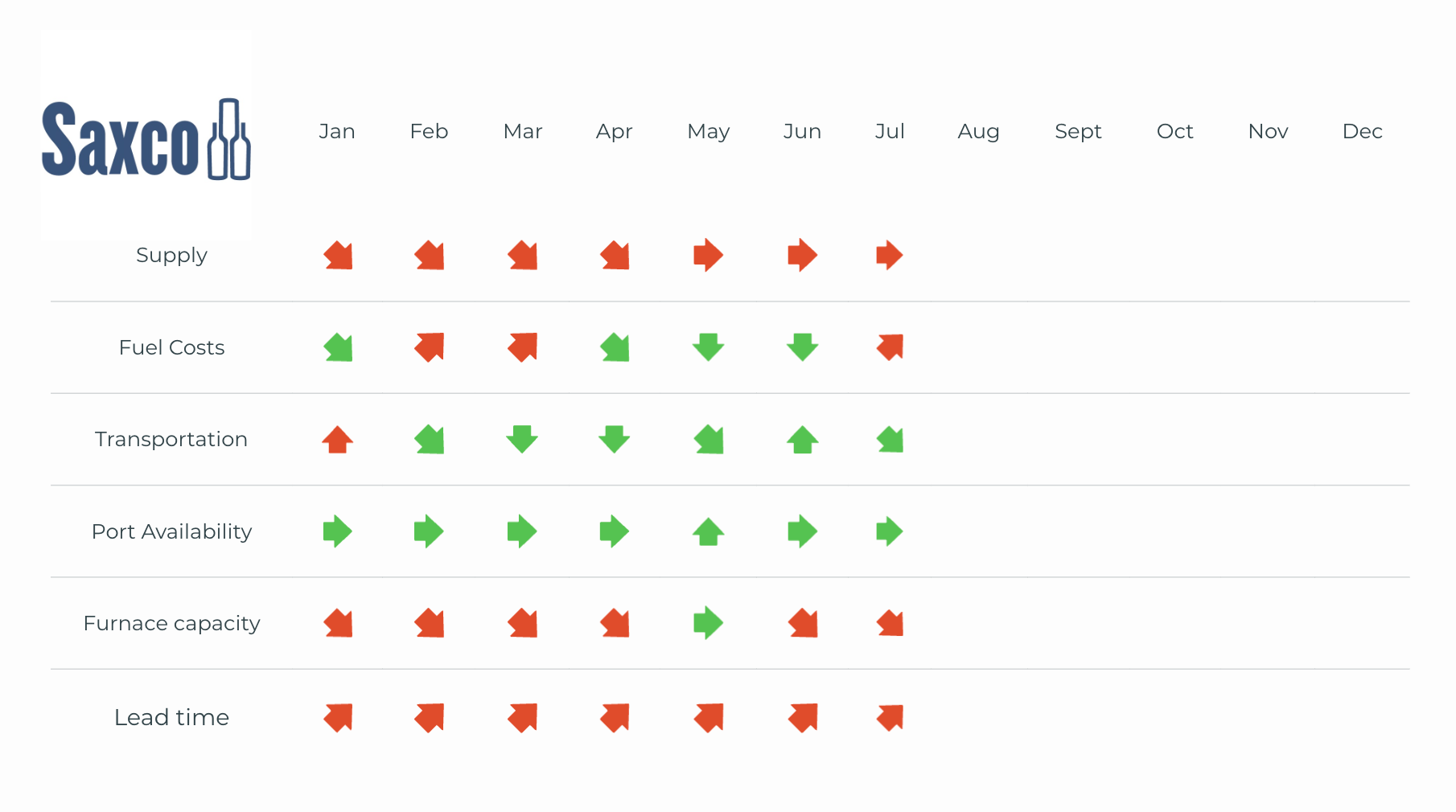The width and height of the screenshot is (1456, 812).
Task: Click the Lead time arrow for July
Action: click(x=890, y=717)
